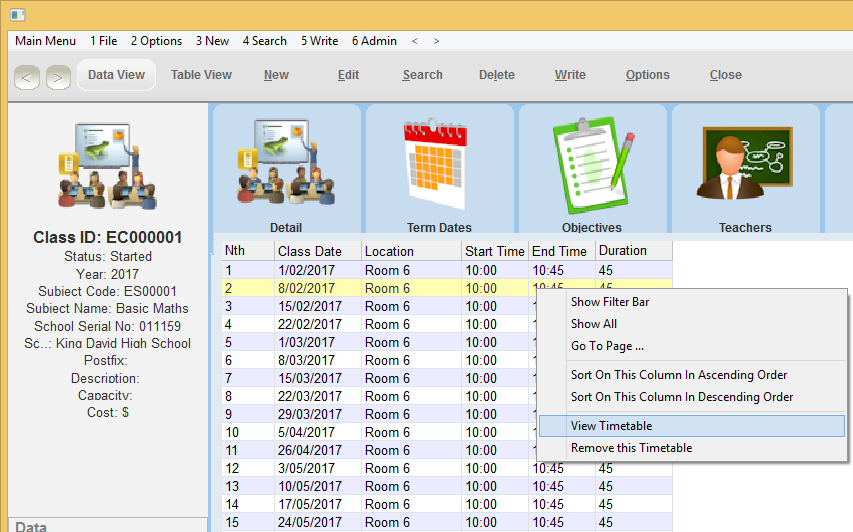This screenshot has width=853, height=532.
Task: Click the class picture in left panel
Action: 109,167
